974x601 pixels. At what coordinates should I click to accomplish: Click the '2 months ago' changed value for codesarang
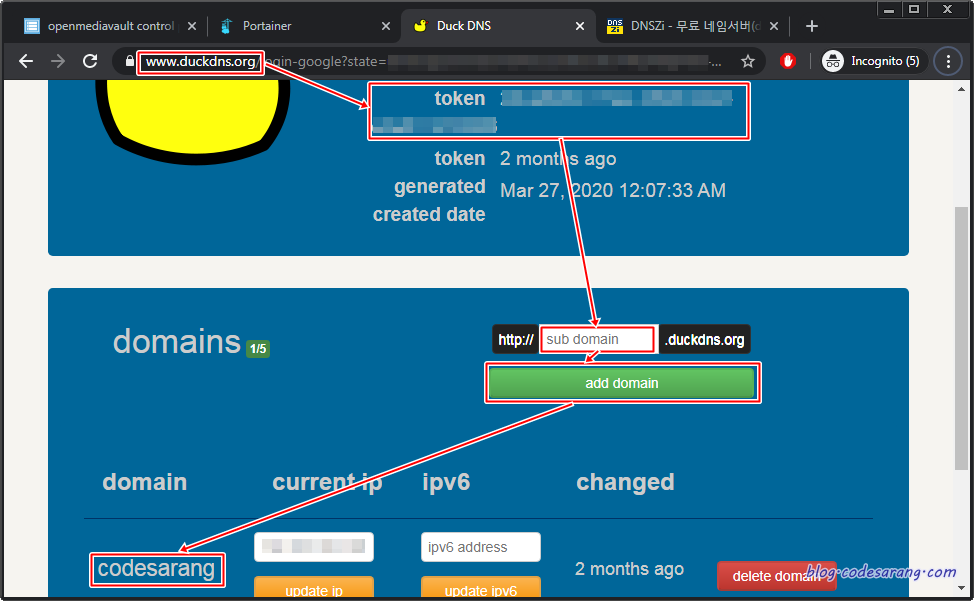629,569
